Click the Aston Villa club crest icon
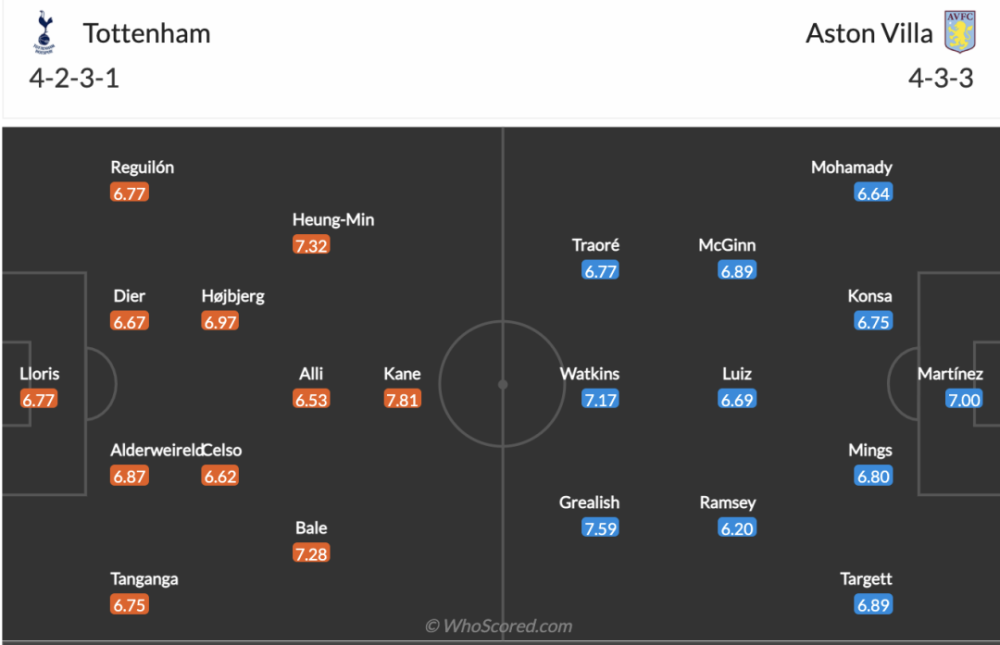 point(960,31)
